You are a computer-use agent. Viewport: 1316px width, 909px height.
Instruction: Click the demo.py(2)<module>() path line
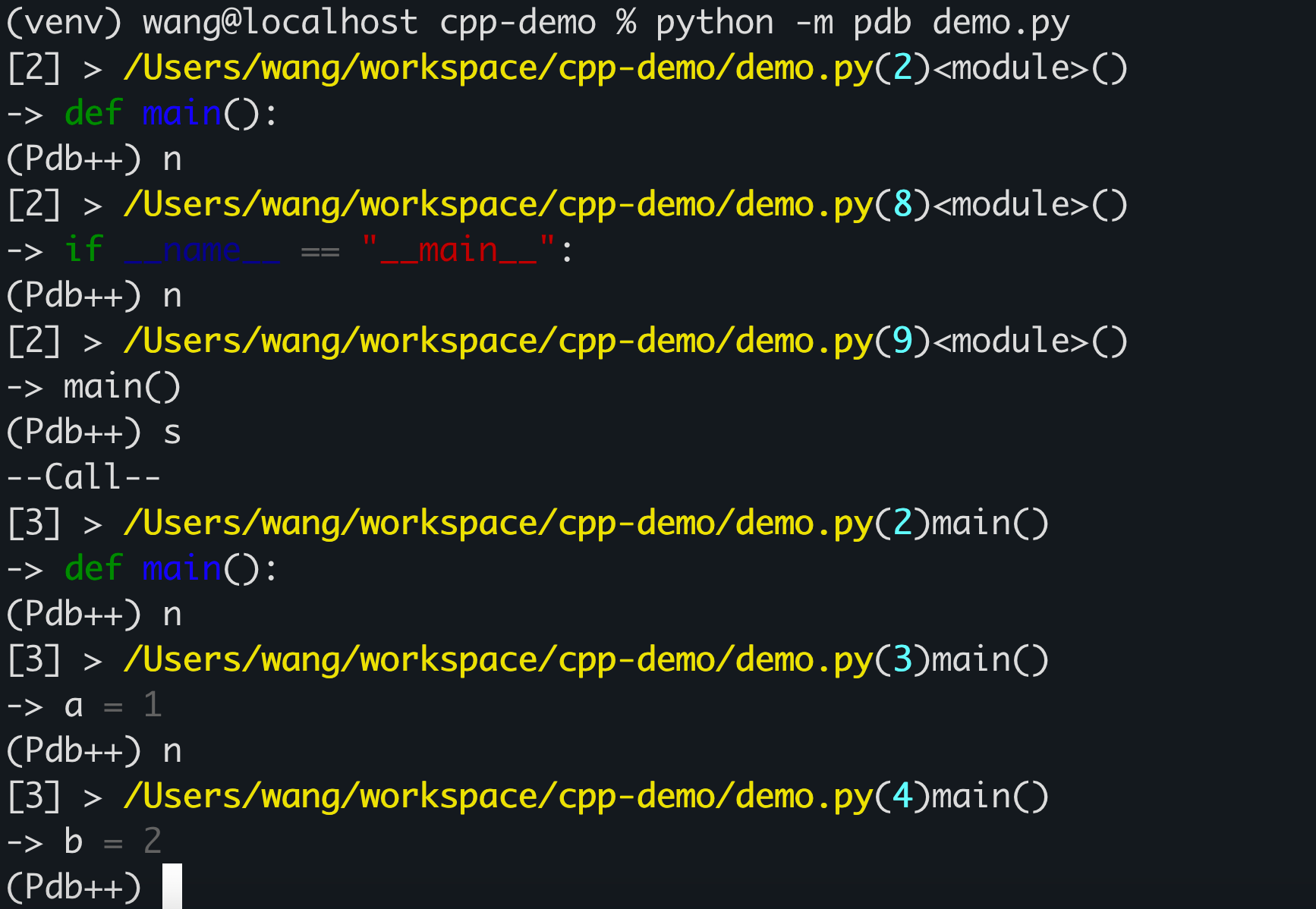tap(568, 68)
